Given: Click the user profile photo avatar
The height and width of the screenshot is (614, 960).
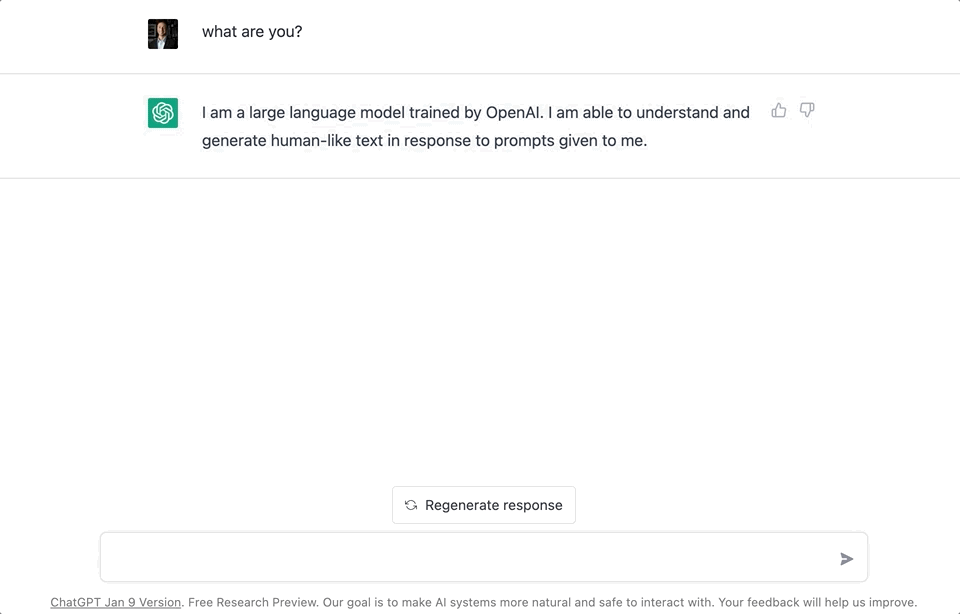Looking at the screenshot, I should [163, 33].
